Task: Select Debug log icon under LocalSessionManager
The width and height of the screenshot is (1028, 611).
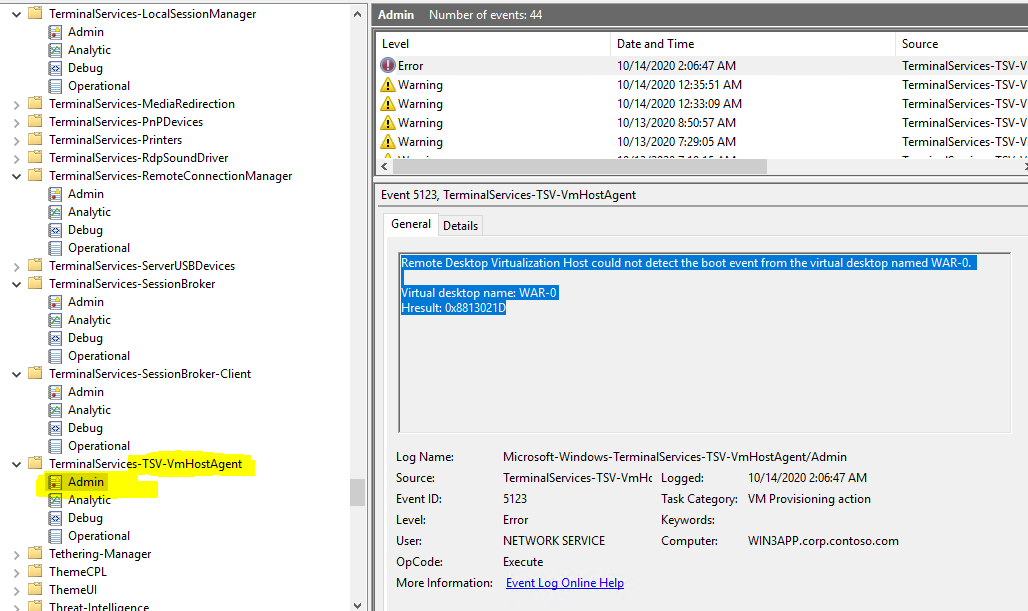Action: (x=56, y=68)
